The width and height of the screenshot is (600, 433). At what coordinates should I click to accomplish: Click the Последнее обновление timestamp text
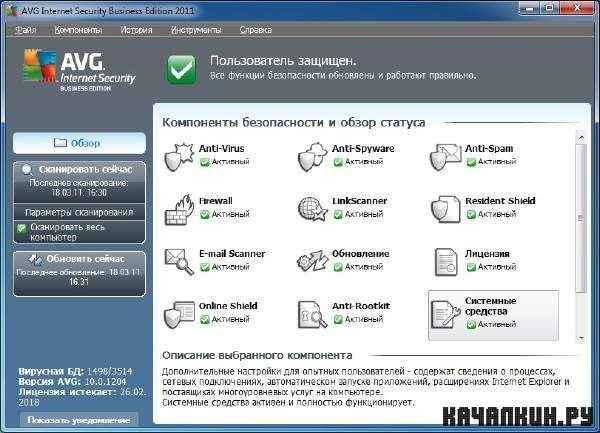[x=79, y=277]
